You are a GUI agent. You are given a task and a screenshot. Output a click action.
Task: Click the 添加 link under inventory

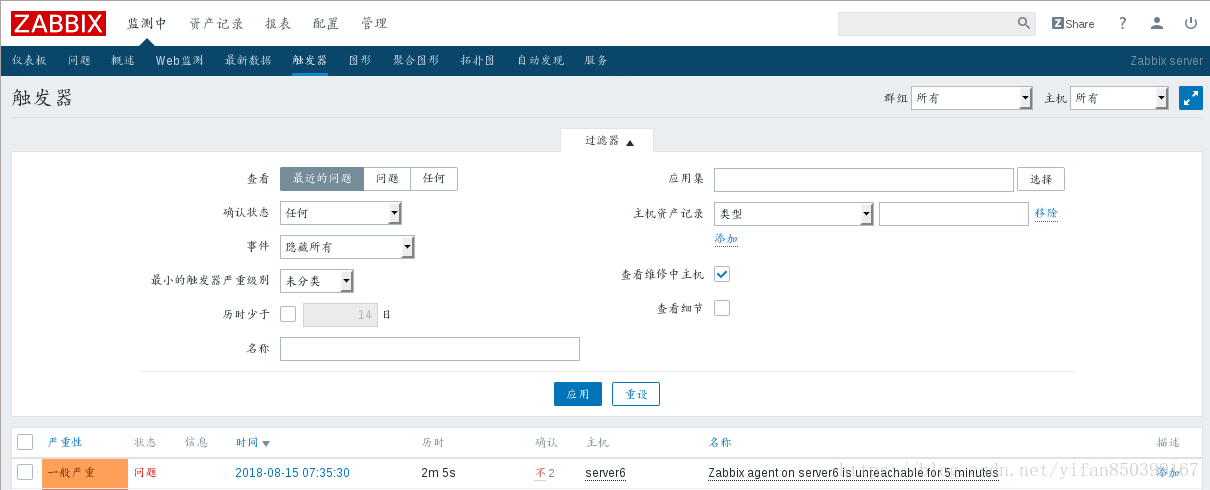tap(726, 239)
